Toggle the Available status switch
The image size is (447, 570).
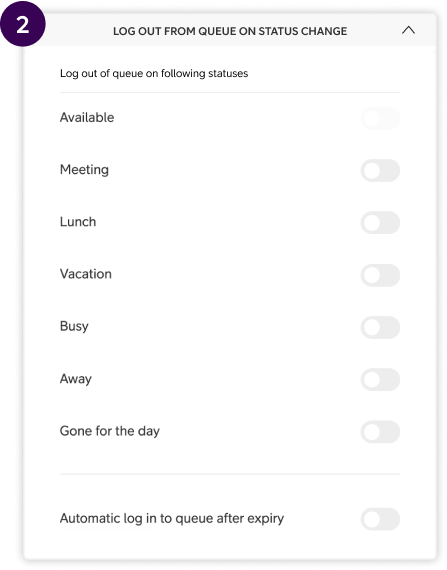[380, 118]
